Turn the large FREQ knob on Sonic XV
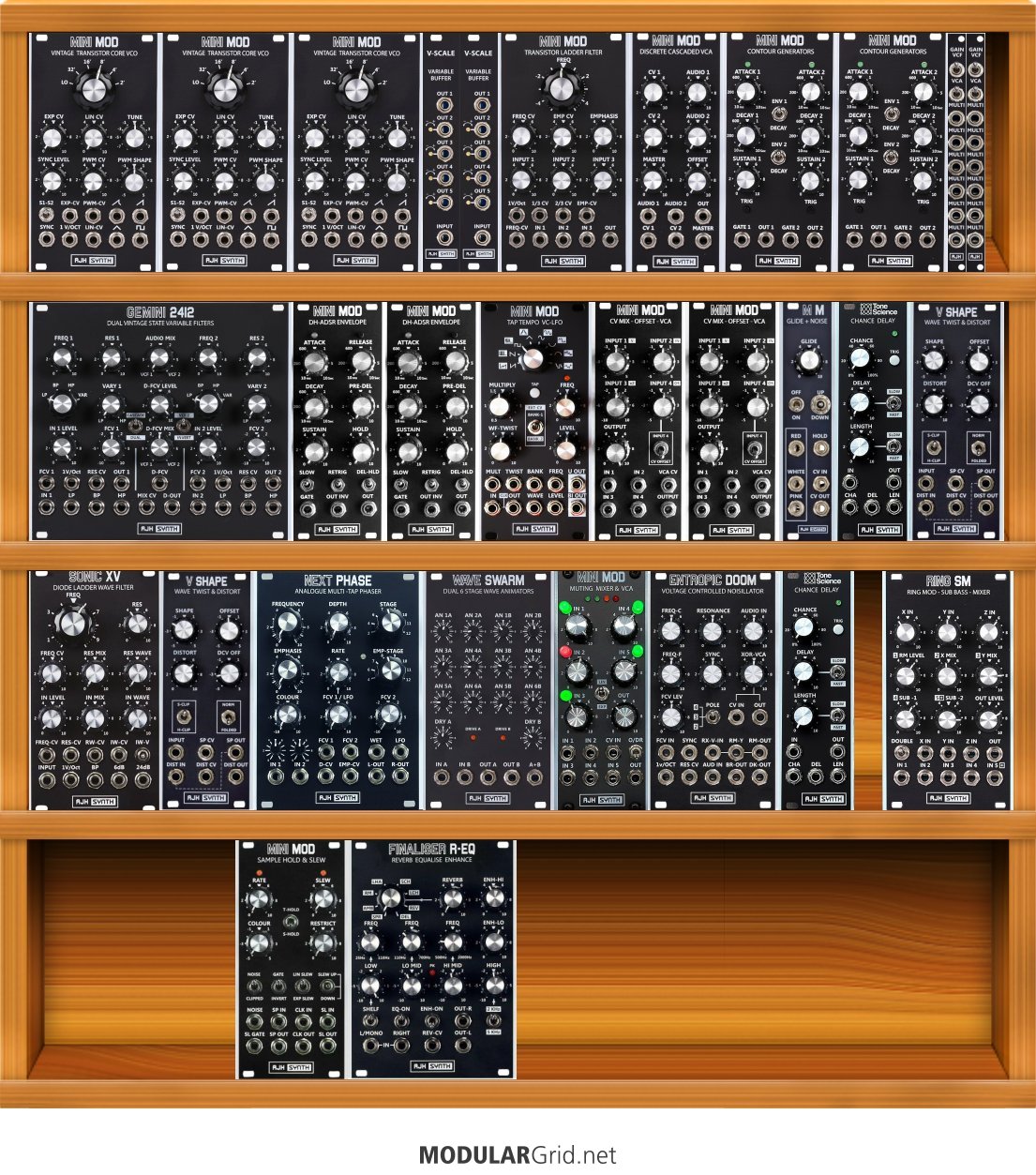Image resolution: width=1036 pixels, height=1175 pixels. pyautogui.click(x=73, y=624)
